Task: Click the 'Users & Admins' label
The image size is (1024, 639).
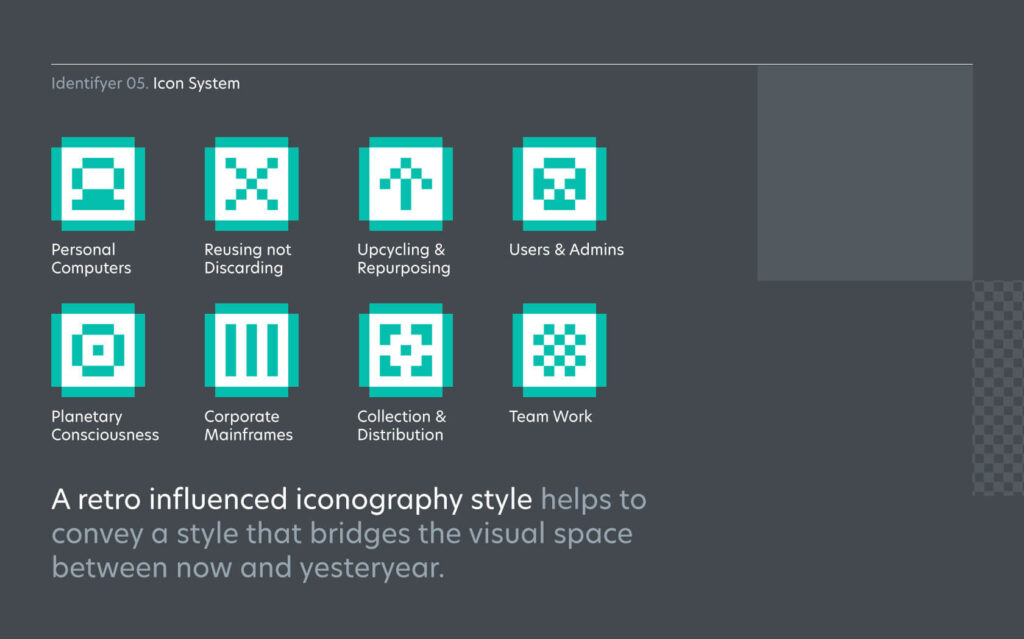Action: click(x=566, y=250)
